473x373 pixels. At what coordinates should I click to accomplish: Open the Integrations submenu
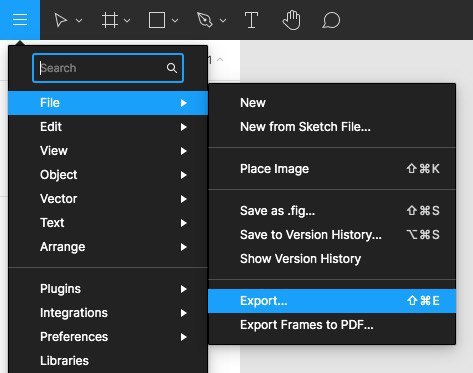click(108, 313)
